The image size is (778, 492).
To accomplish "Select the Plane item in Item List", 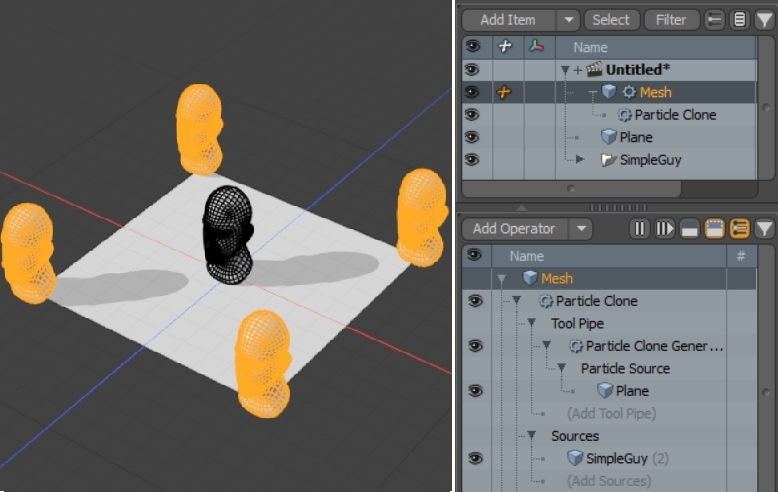I will pos(636,137).
